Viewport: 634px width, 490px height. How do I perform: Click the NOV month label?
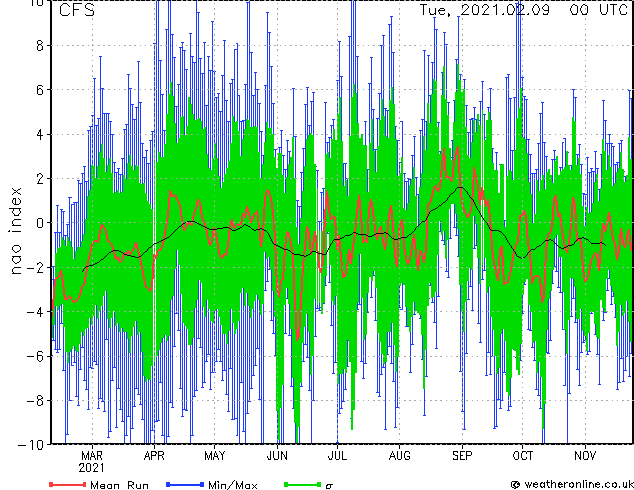click(x=585, y=456)
